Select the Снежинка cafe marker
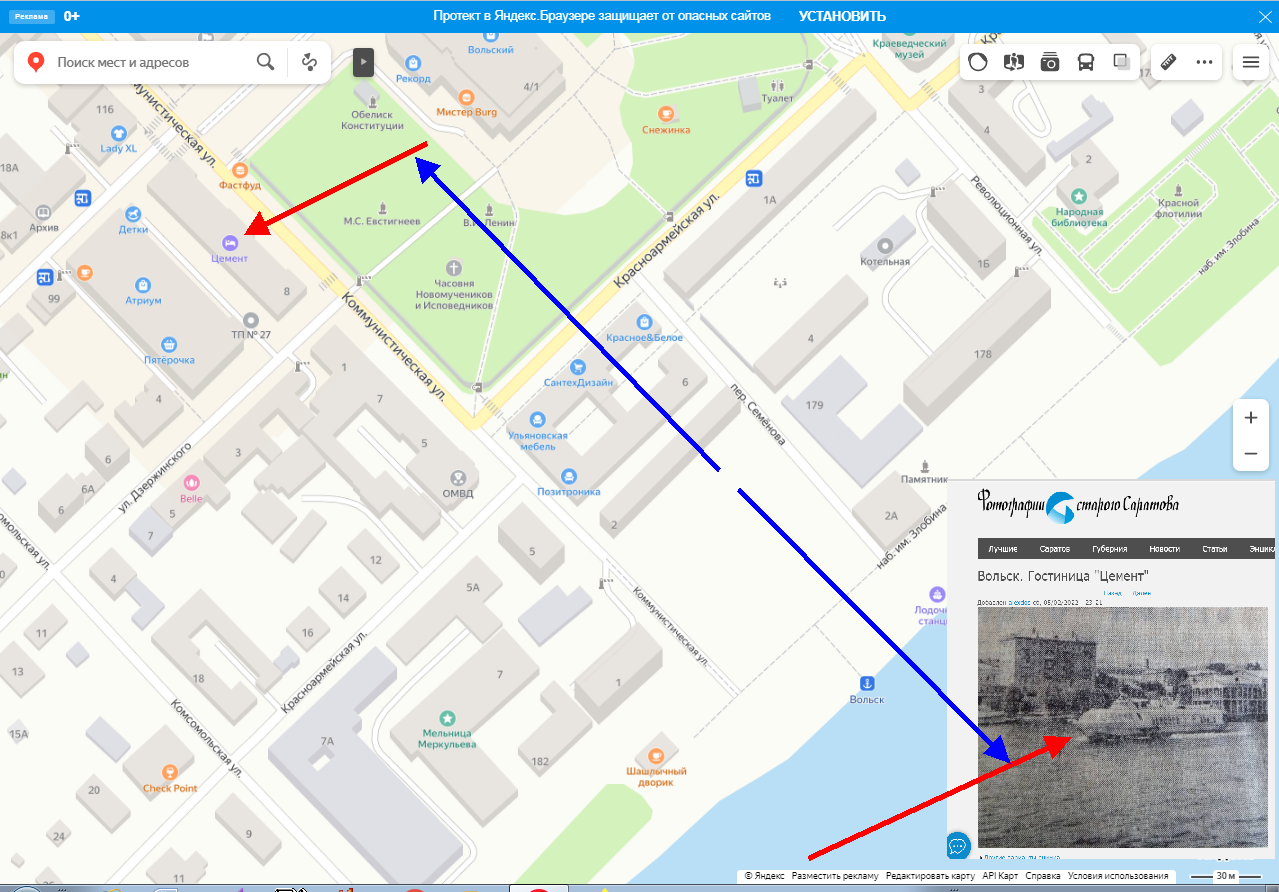The height and width of the screenshot is (892, 1279). pyautogui.click(x=666, y=114)
